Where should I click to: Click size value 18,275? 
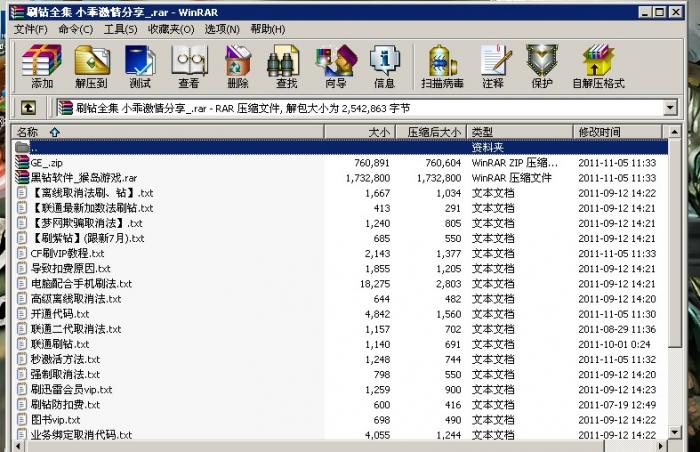point(375,284)
